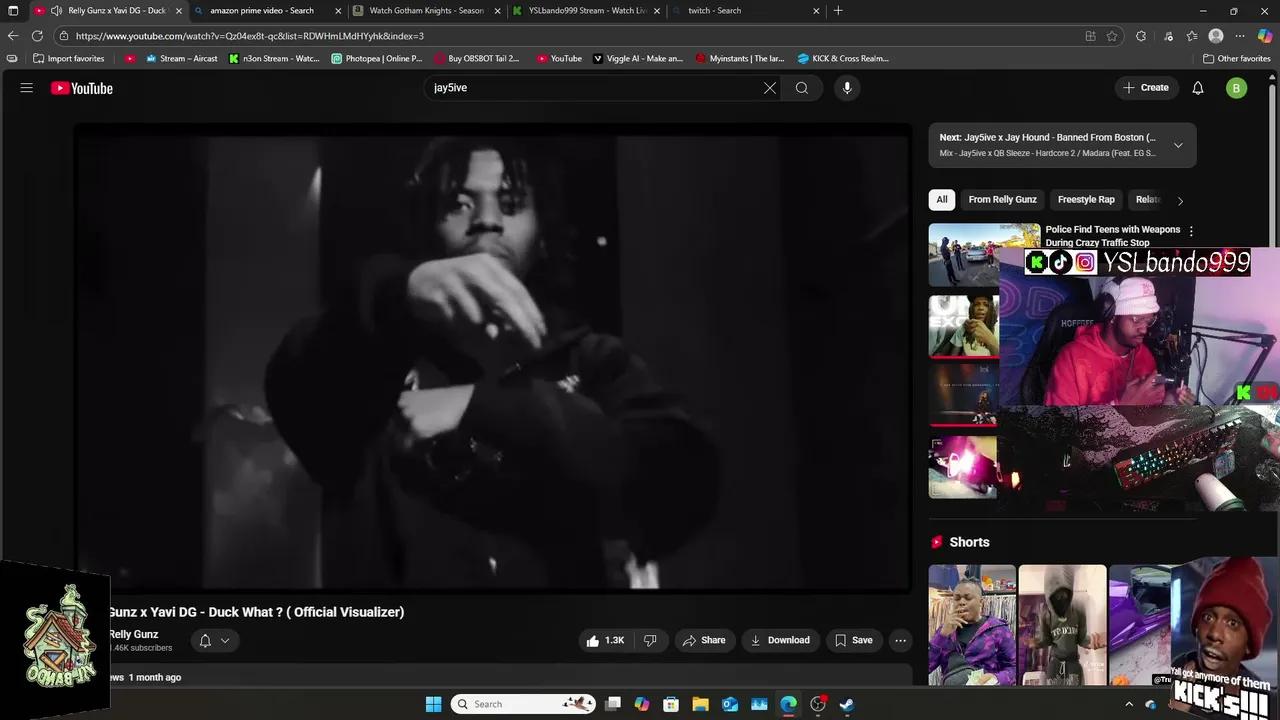Select the All filter chip
The image size is (1280, 720).
pyautogui.click(x=942, y=199)
